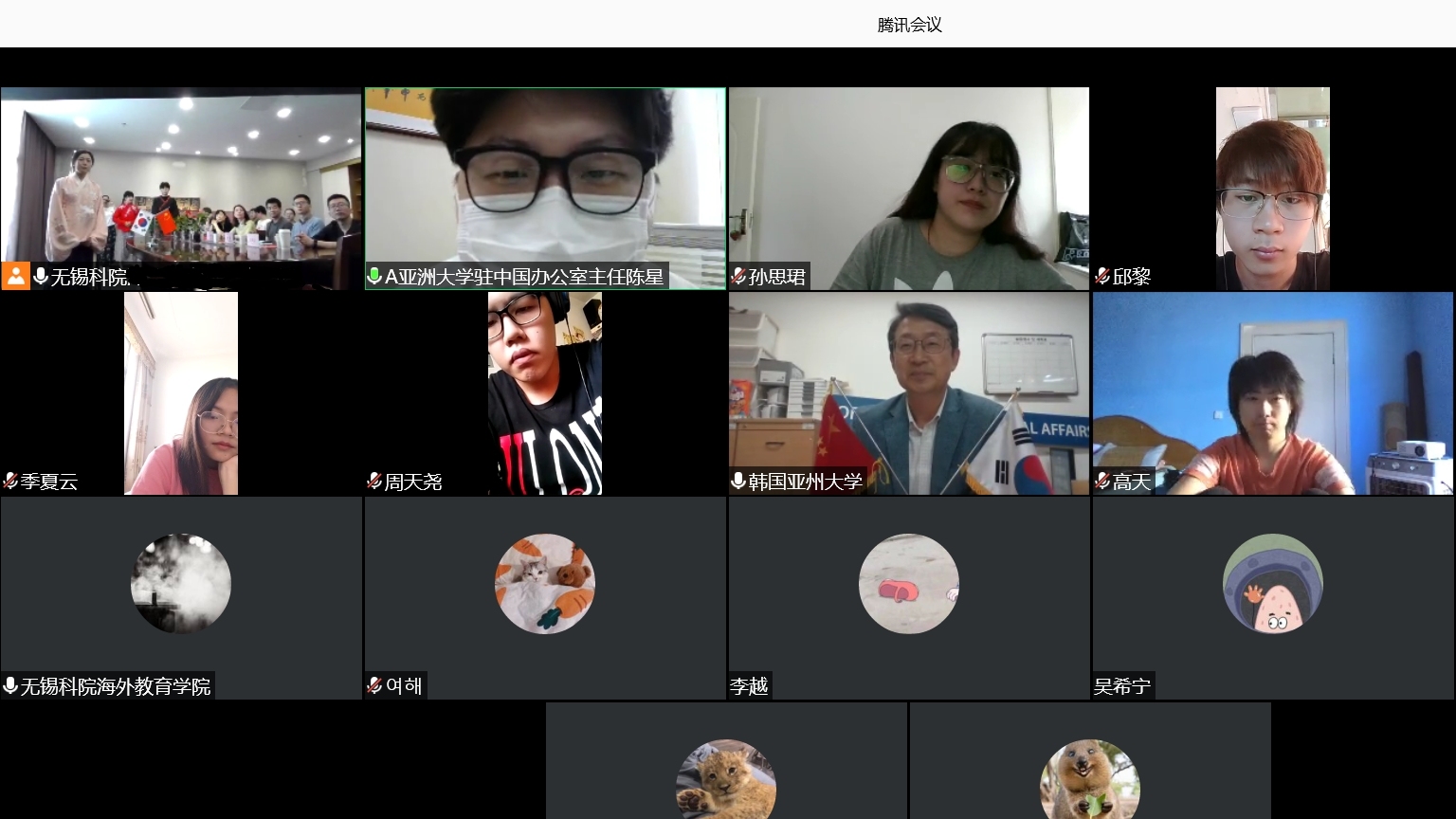
Task: Click the microphone icon next to 无锡科院
Action: point(41,276)
